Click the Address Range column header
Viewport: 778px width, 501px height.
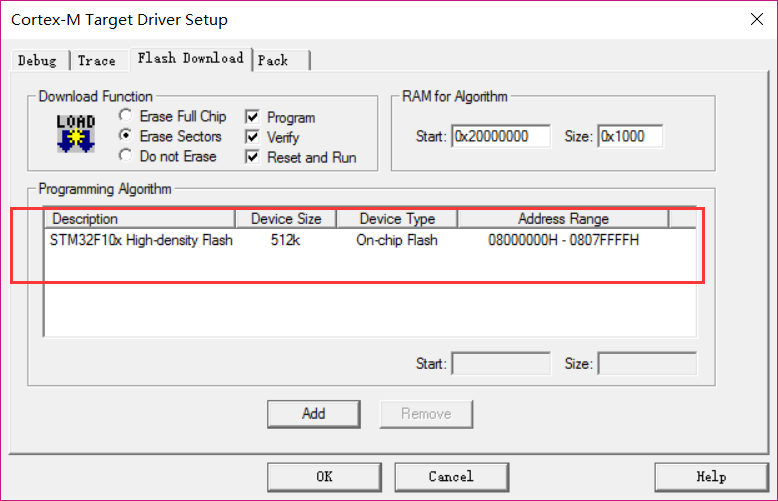tap(563, 219)
